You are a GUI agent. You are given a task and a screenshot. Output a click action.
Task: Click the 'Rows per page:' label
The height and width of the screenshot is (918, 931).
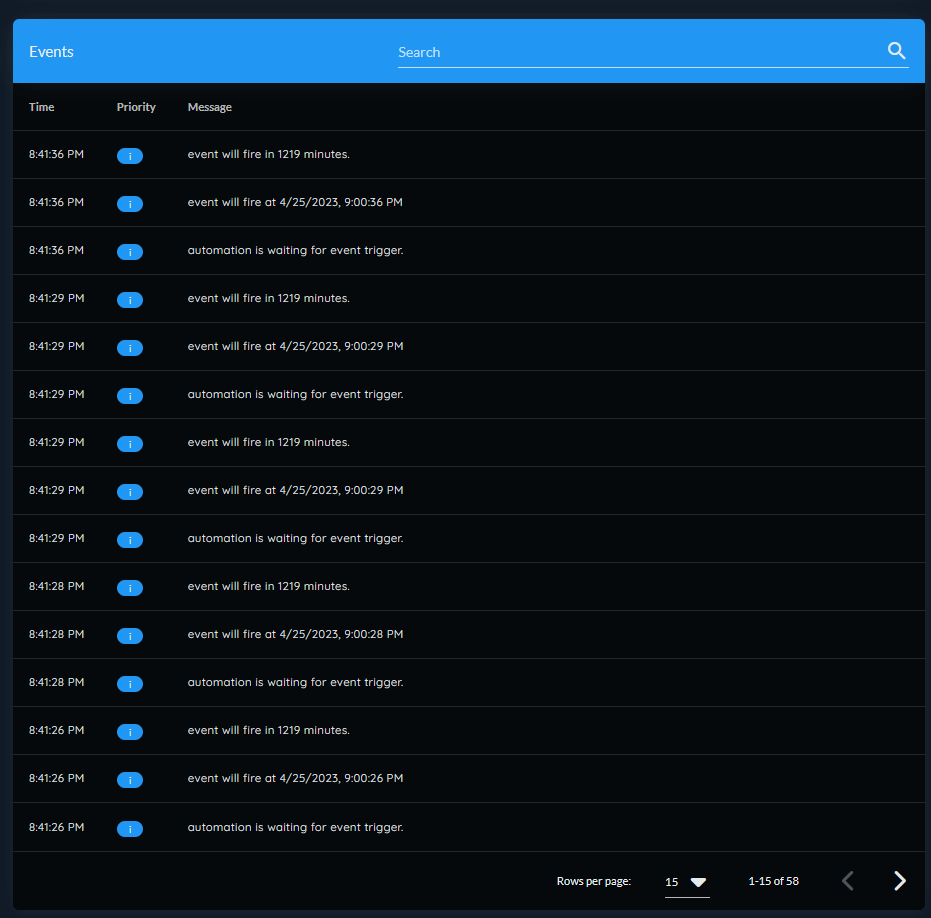pos(593,881)
